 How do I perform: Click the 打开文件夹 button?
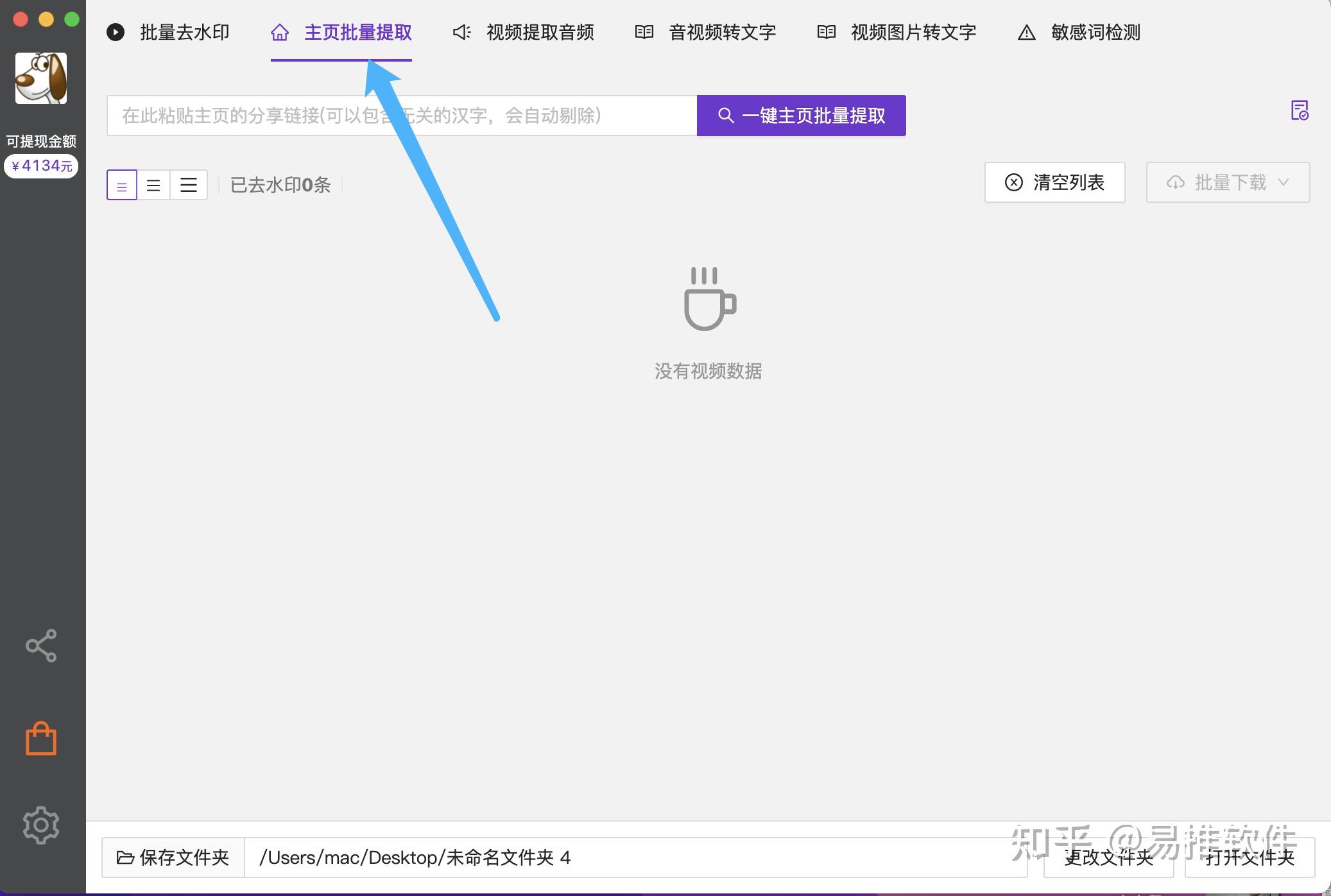pyautogui.click(x=1249, y=857)
